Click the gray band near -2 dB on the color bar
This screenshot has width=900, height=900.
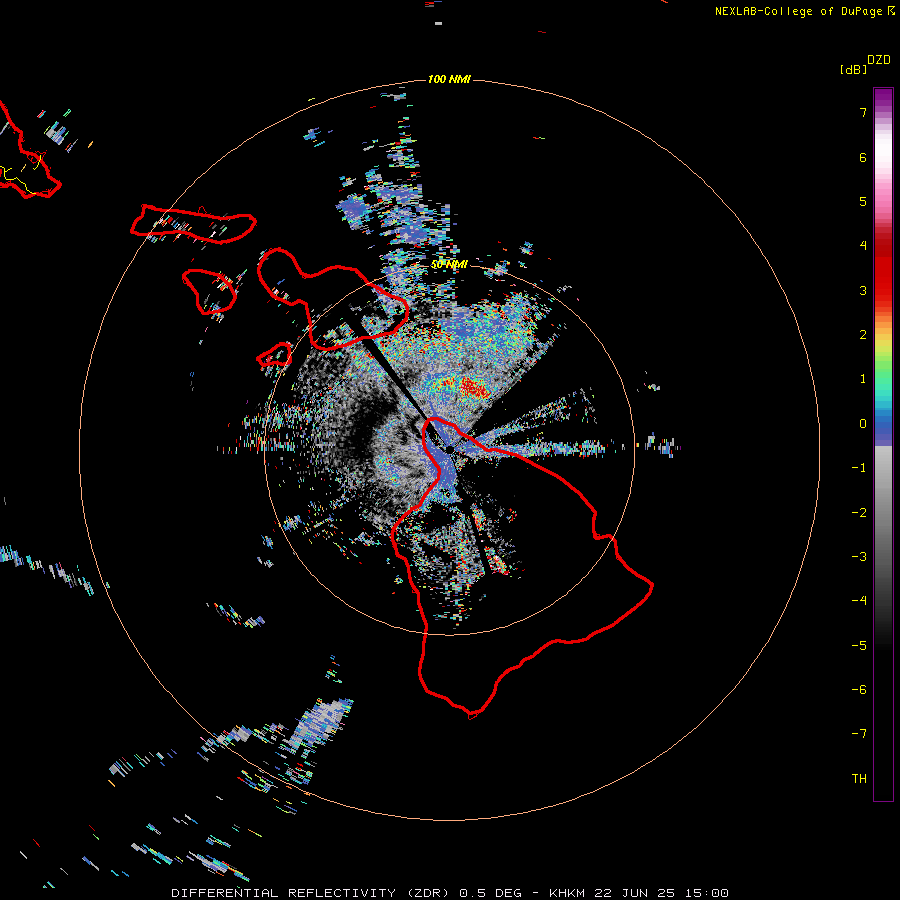pos(883,511)
